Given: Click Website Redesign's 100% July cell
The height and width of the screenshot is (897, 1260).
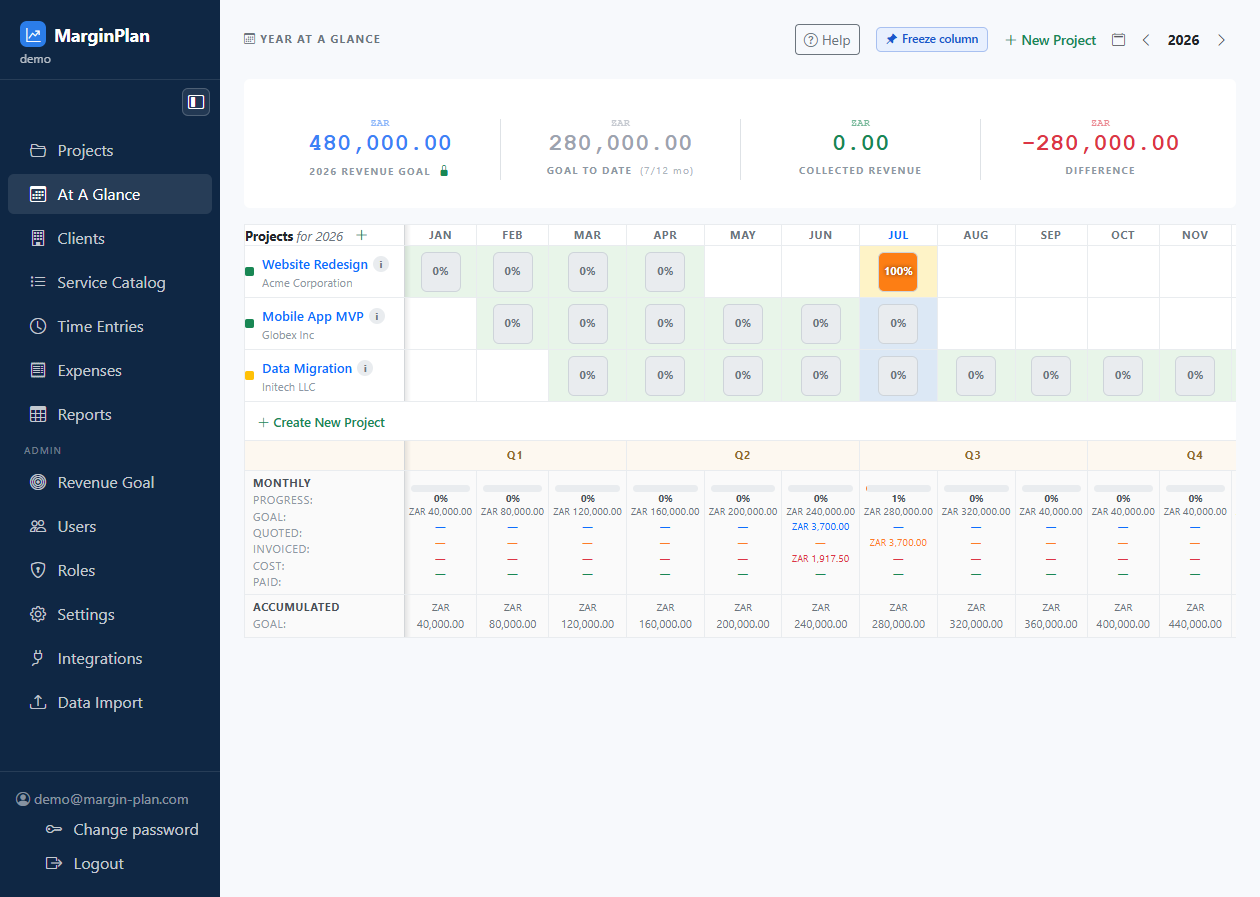Looking at the screenshot, I should (x=898, y=272).
